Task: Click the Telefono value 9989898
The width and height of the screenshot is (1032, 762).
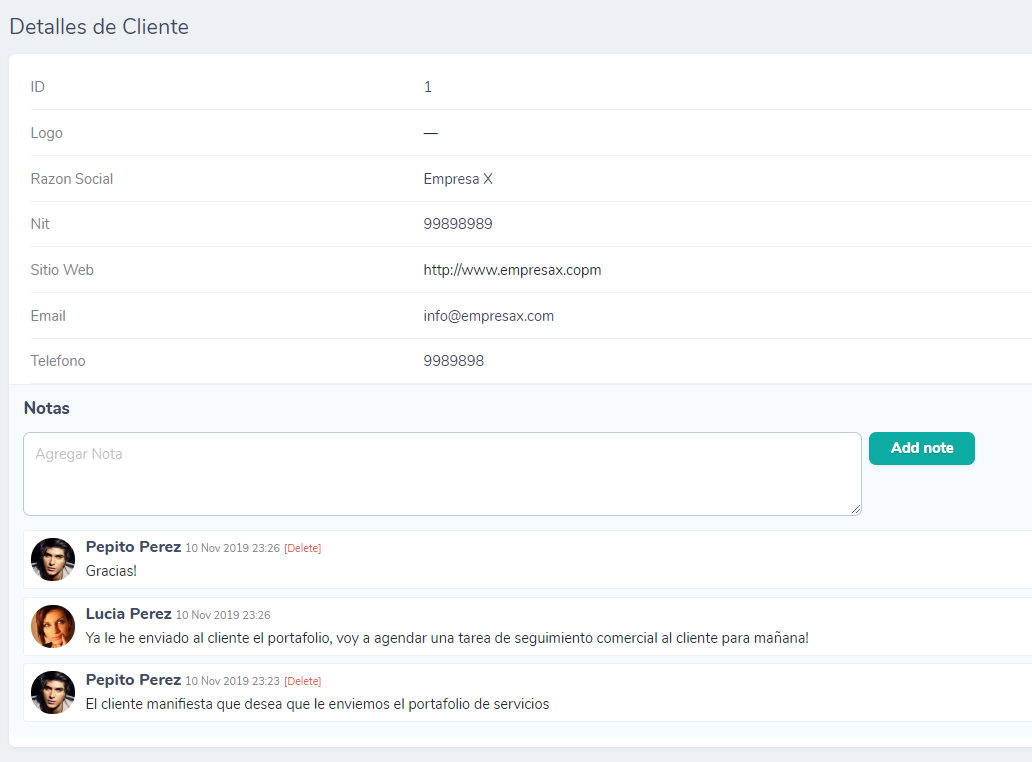Action: [453, 361]
